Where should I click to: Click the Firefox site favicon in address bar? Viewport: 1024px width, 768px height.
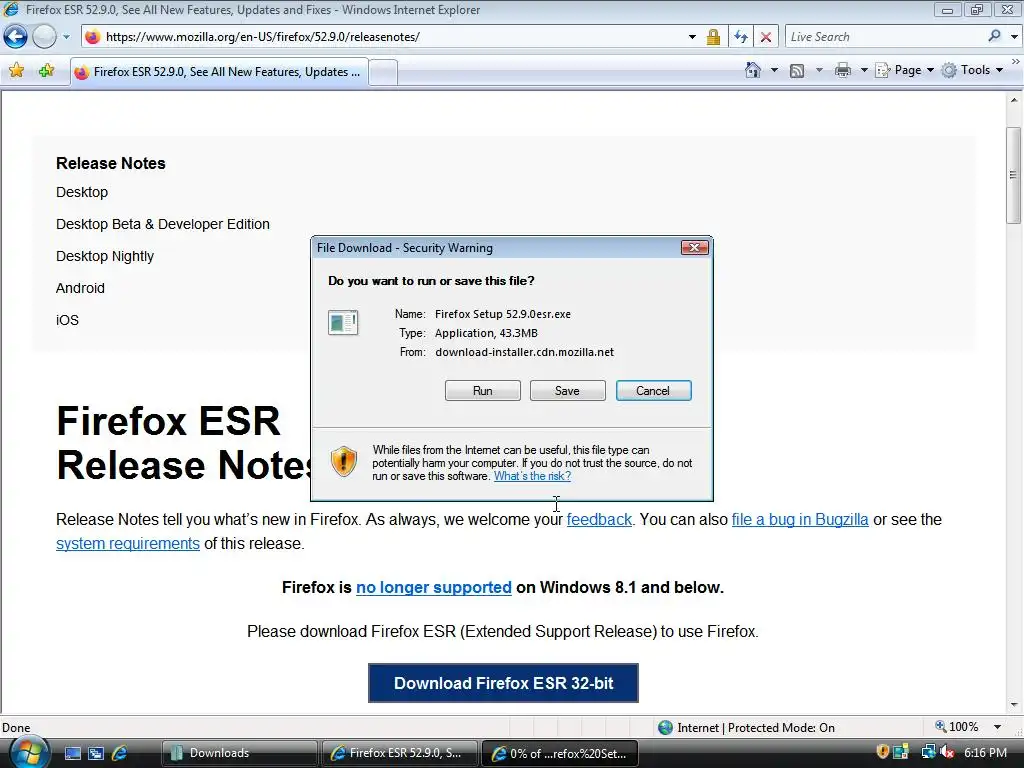click(93, 37)
